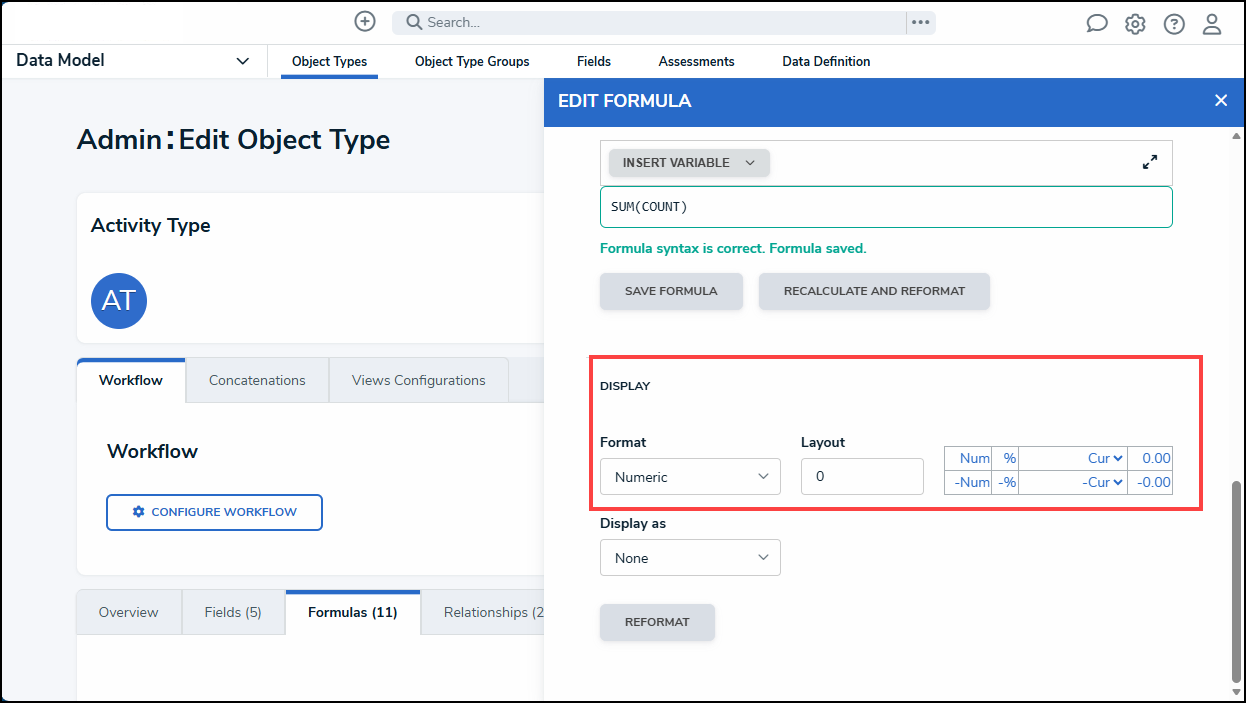Open the Insert Variable dropdown
Viewport: 1246px width, 703px height.
pos(688,163)
